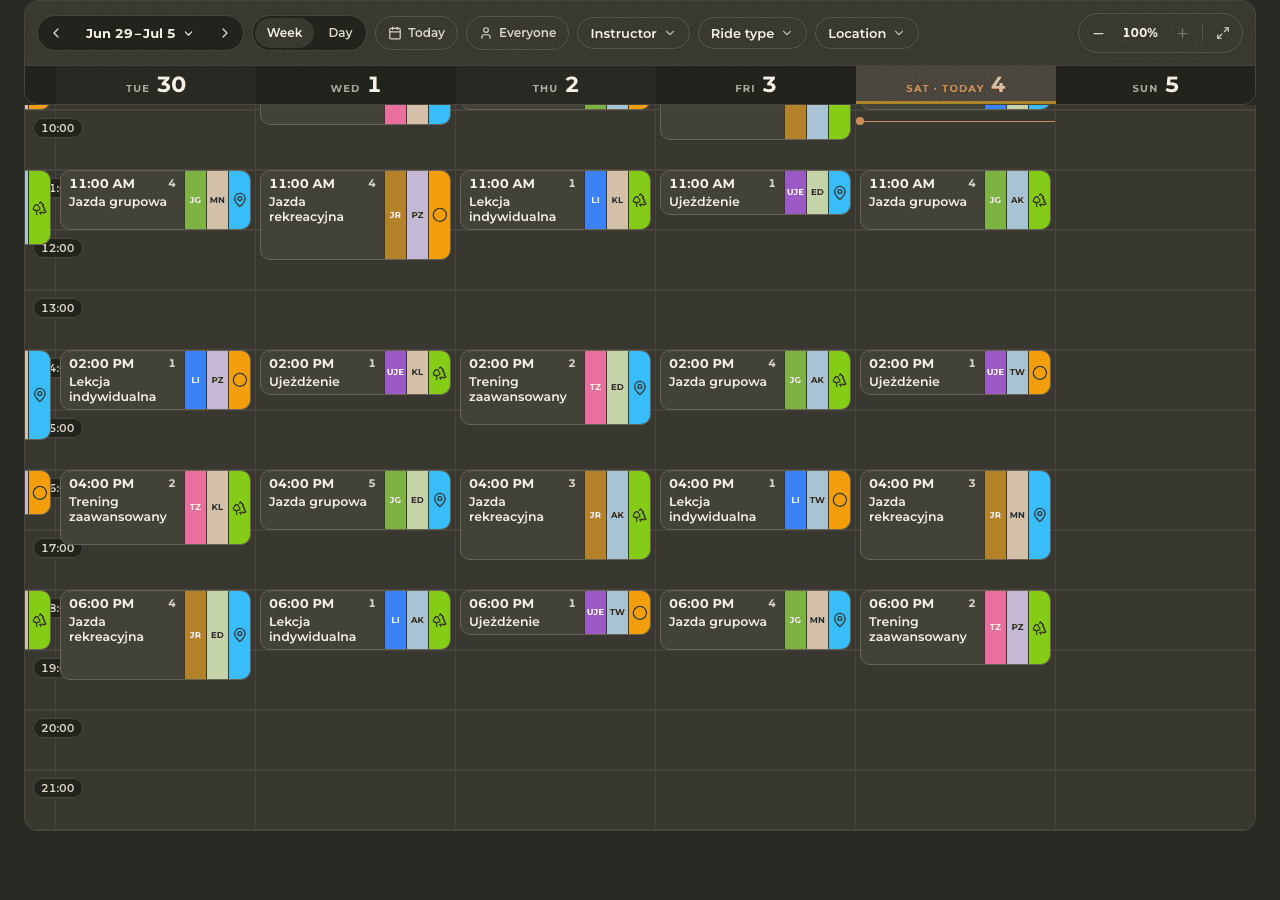The height and width of the screenshot is (900, 1280).
Task: Click circle icon on Tuesday 02:00 PM Lekcja indywidualna
Action: coord(240,380)
